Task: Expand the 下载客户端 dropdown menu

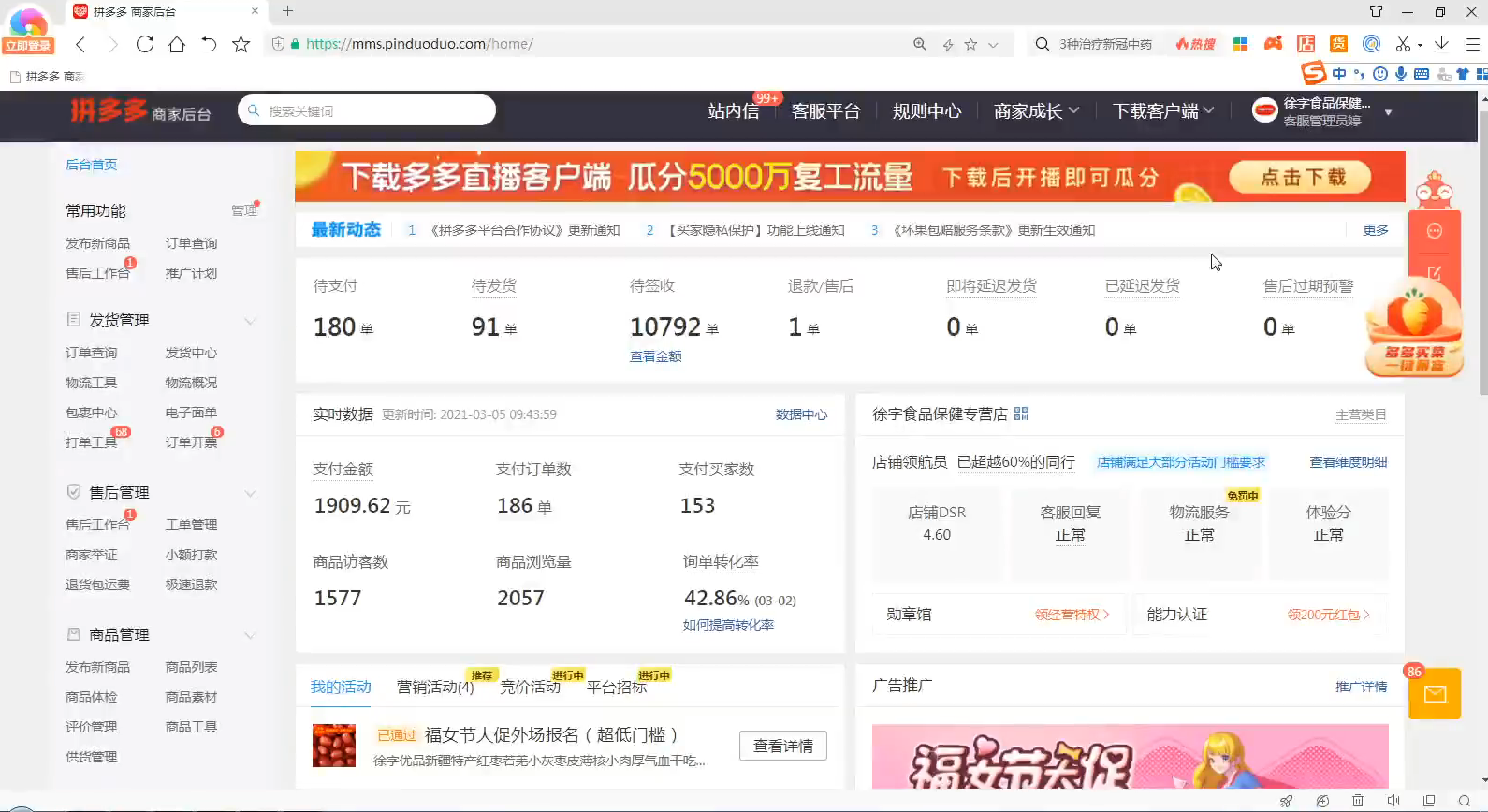Action: (1163, 111)
